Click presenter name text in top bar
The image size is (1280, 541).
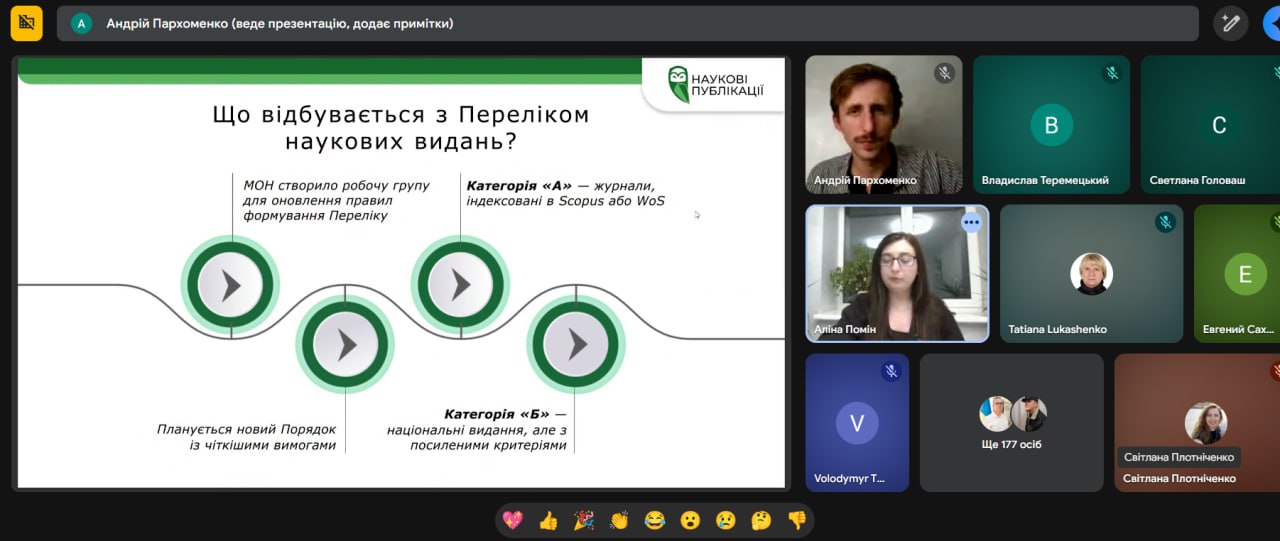point(280,23)
